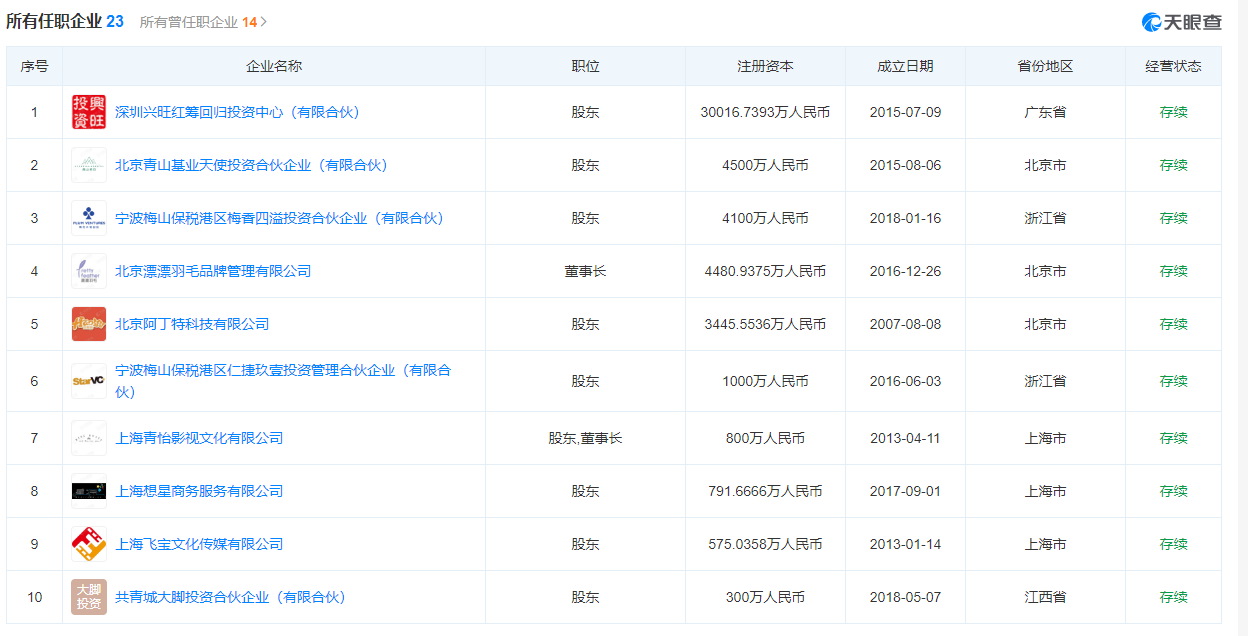Switch to 所有曾任职企业 14 tab
The width and height of the screenshot is (1248, 636).
[198, 22]
